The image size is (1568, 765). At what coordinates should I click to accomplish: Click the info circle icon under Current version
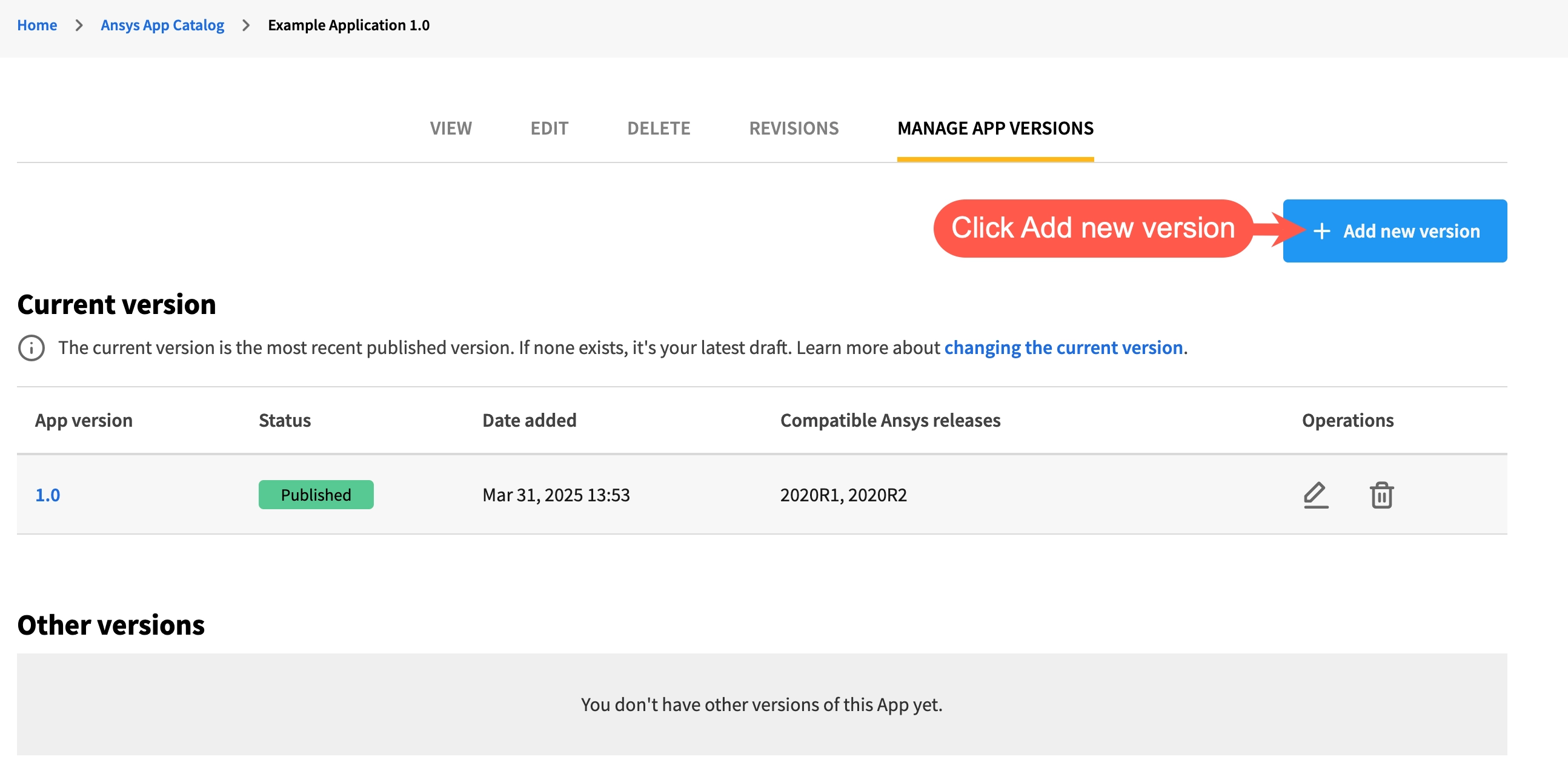point(32,348)
